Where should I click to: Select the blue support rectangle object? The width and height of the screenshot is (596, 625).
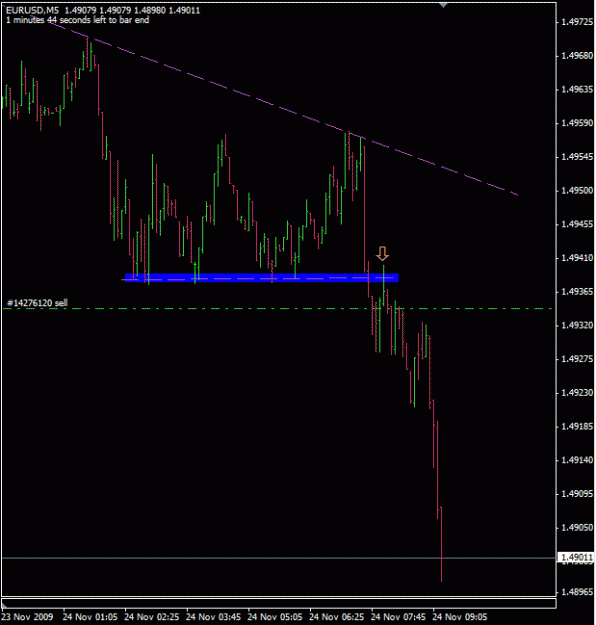click(262, 278)
